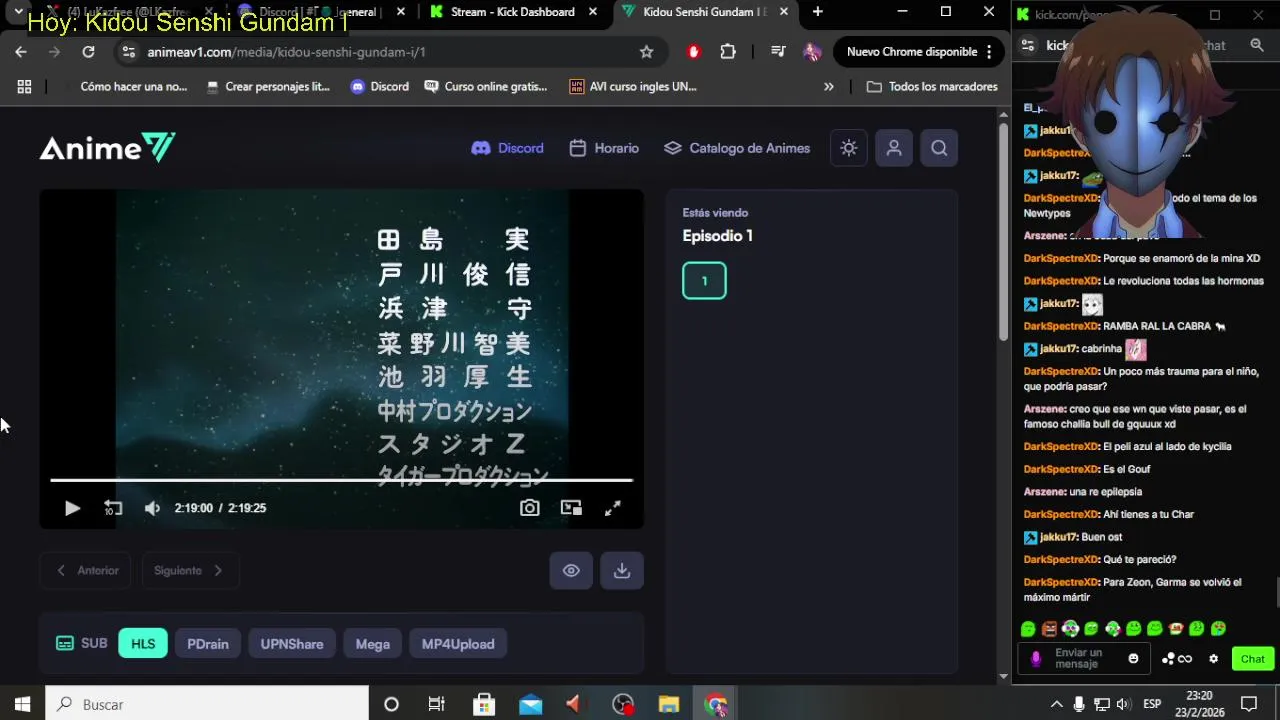The height and width of the screenshot is (720, 1280).
Task: Mute the video player volume
Action: [152, 508]
